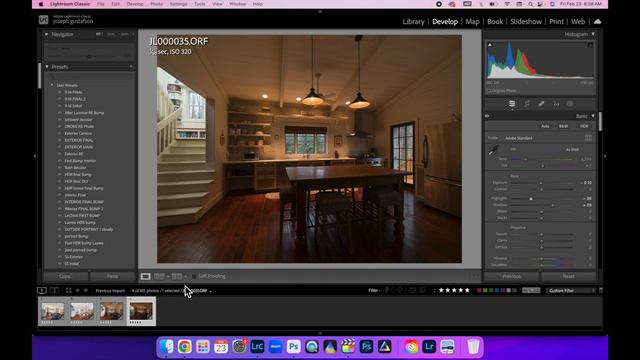The width and height of the screenshot is (640, 360).
Task: Open Google Chrome in the Dock
Action: pyautogui.click(x=184, y=347)
